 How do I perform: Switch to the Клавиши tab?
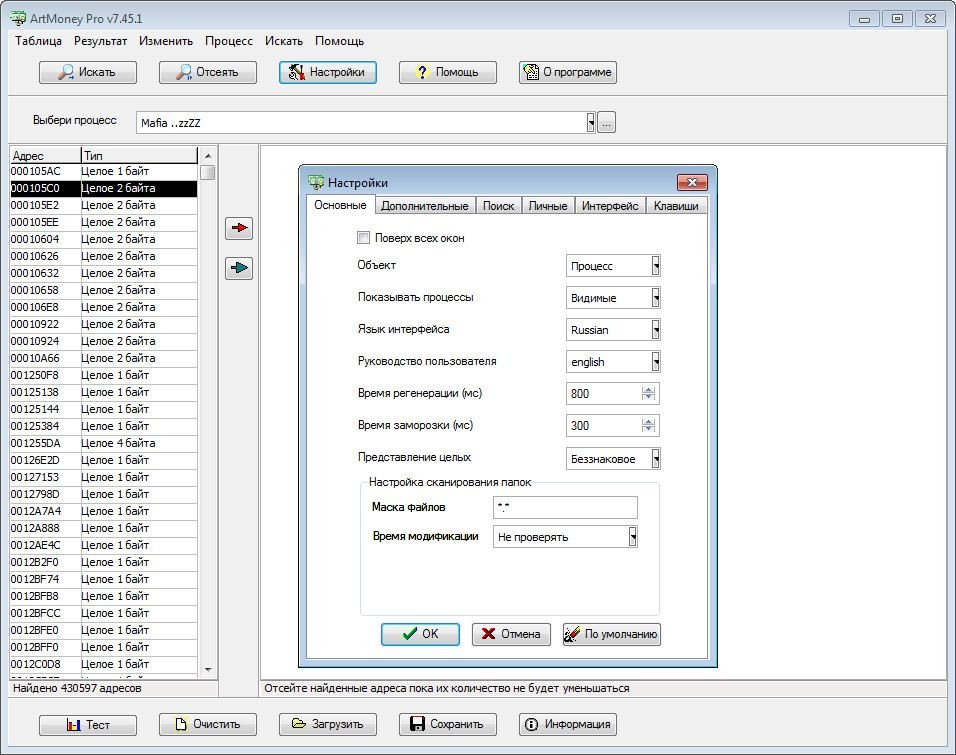(676, 206)
